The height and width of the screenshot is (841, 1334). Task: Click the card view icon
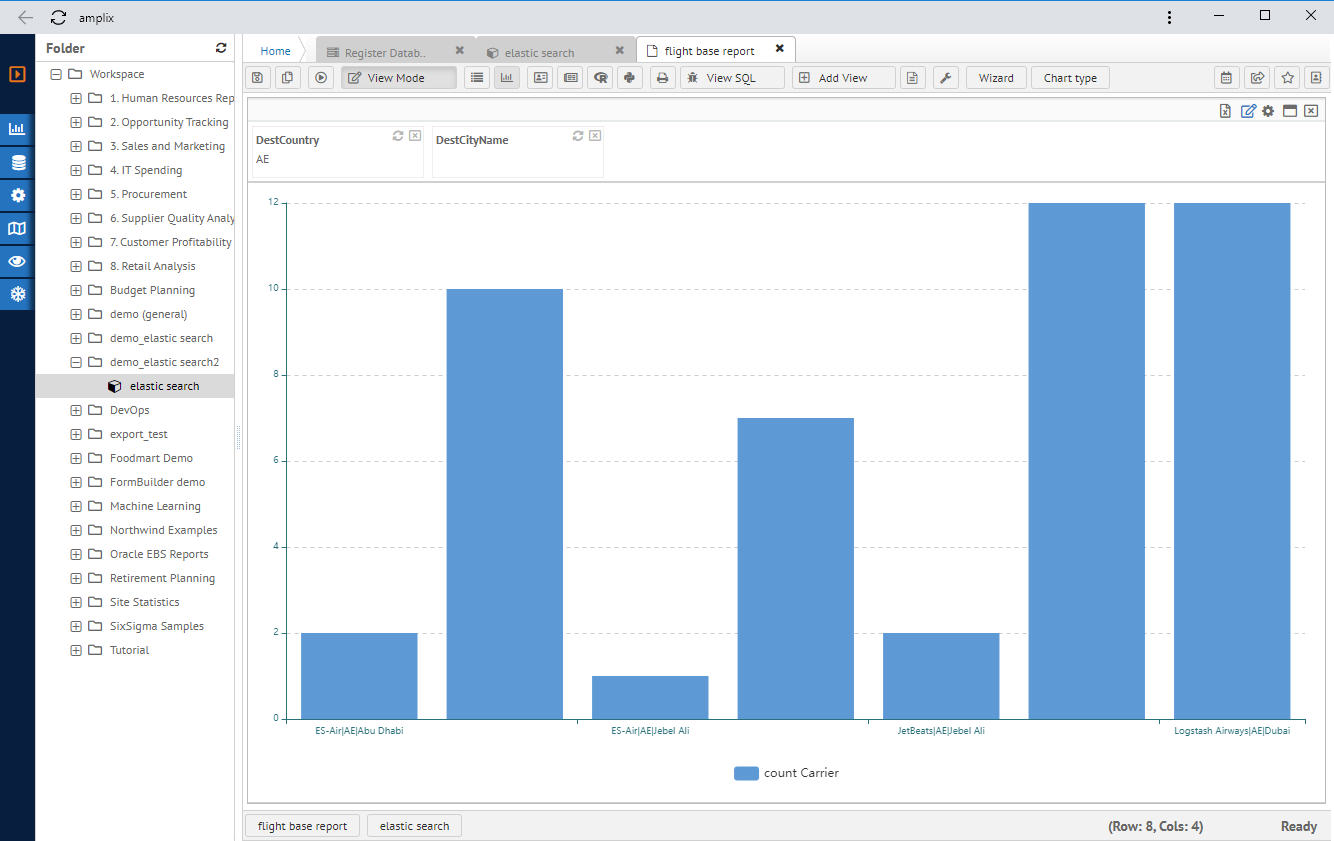click(x=540, y=78)
